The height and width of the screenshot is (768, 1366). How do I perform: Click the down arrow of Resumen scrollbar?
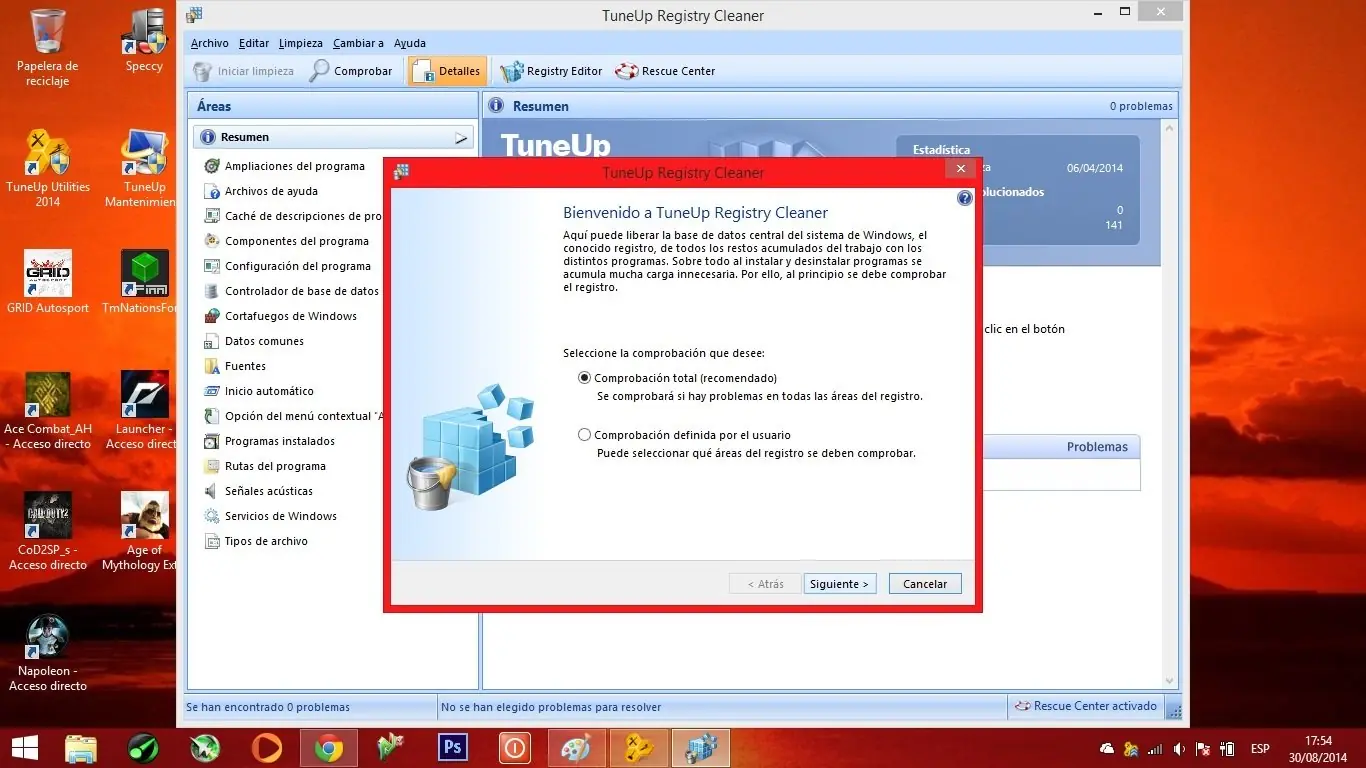(x=1170, y=680)
